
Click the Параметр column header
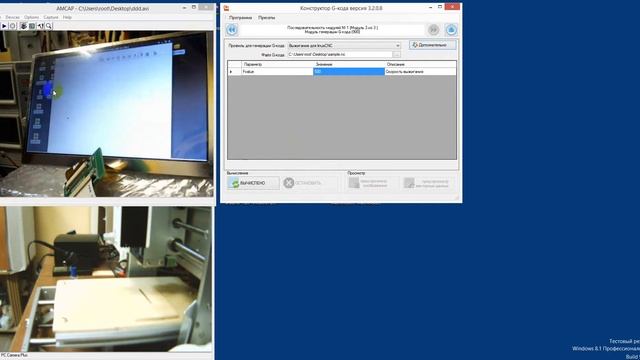(277, 64)
